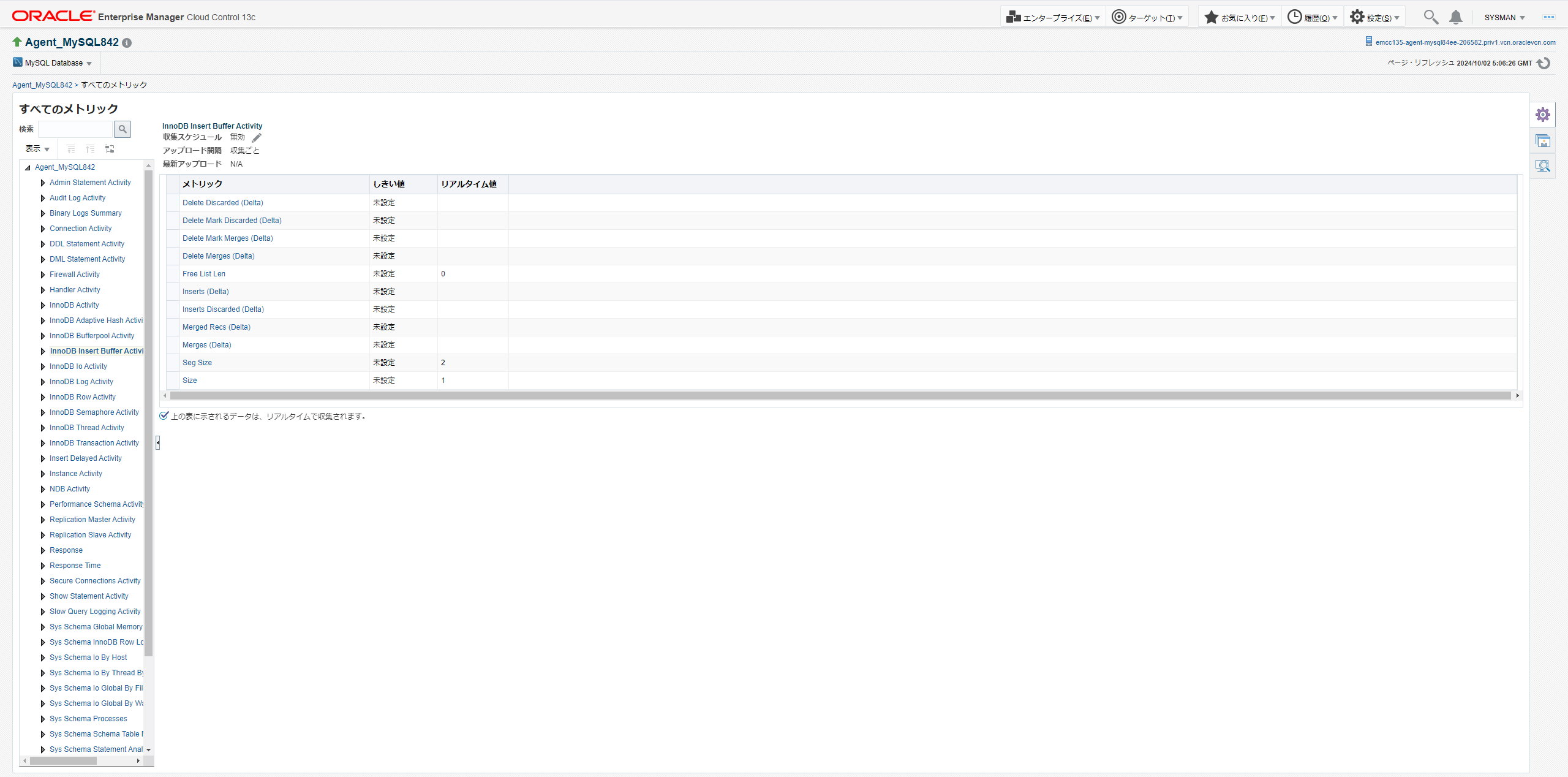1568x777 pixels.
Task: Select InnoDB Bufferpool Activity in the tree
Action: 92,336
